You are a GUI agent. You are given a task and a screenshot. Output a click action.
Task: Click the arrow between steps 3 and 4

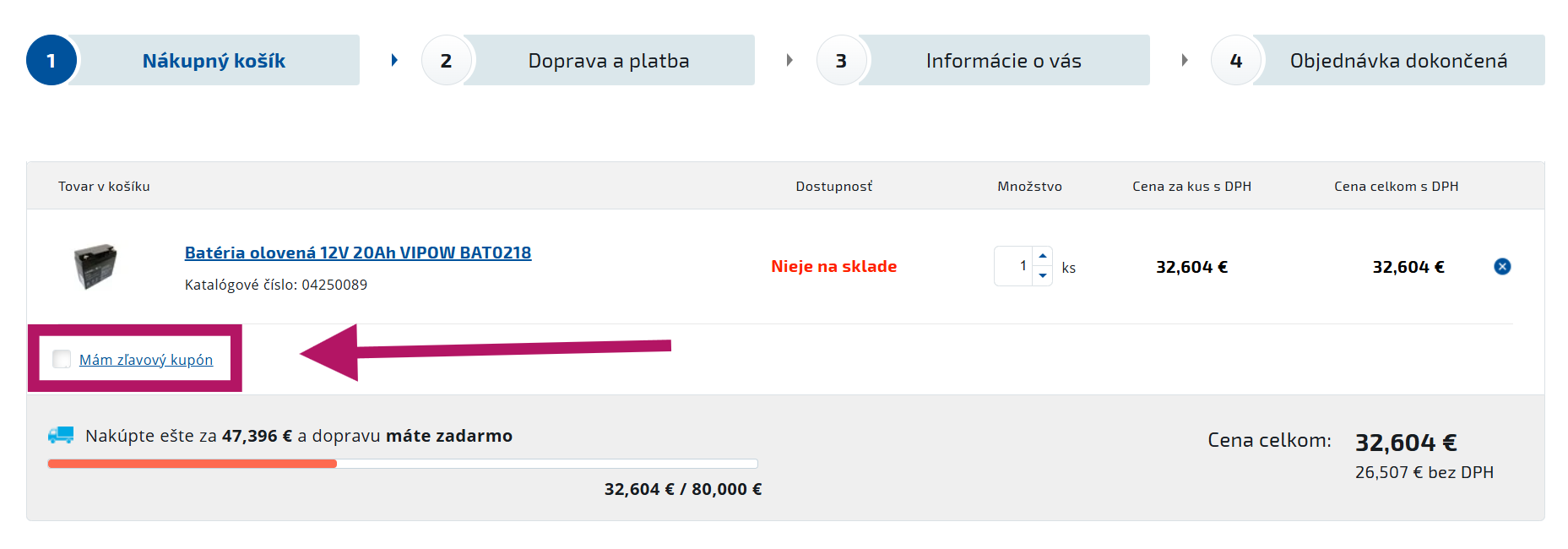click(1184, 61)
